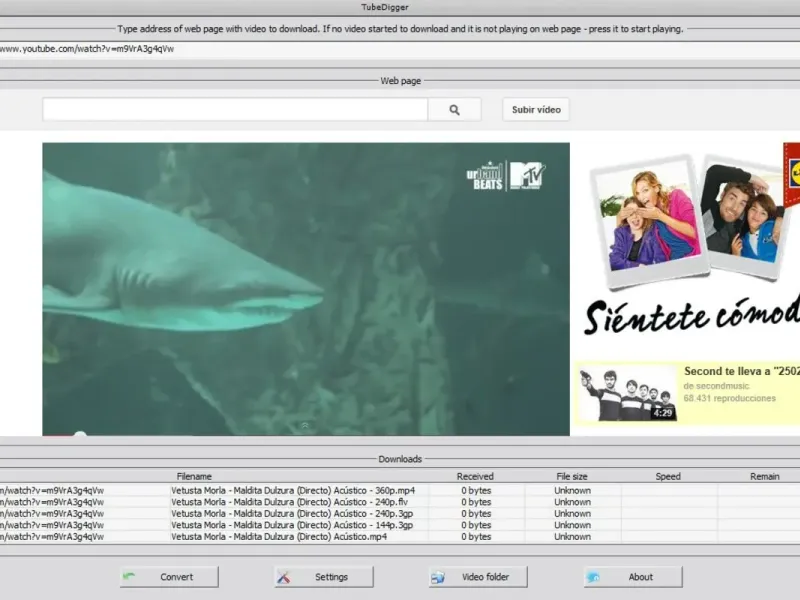The image size is (800, 600).
Task: Focus the YouTube search text box
Action: (x=235, y=110)
